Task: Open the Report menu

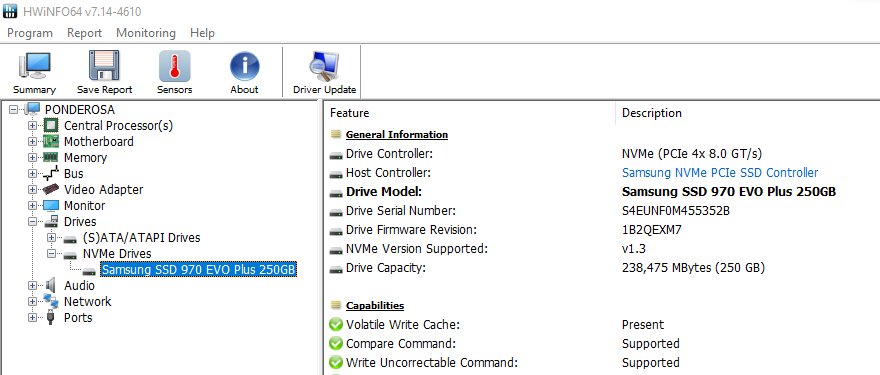Action: 84,33
